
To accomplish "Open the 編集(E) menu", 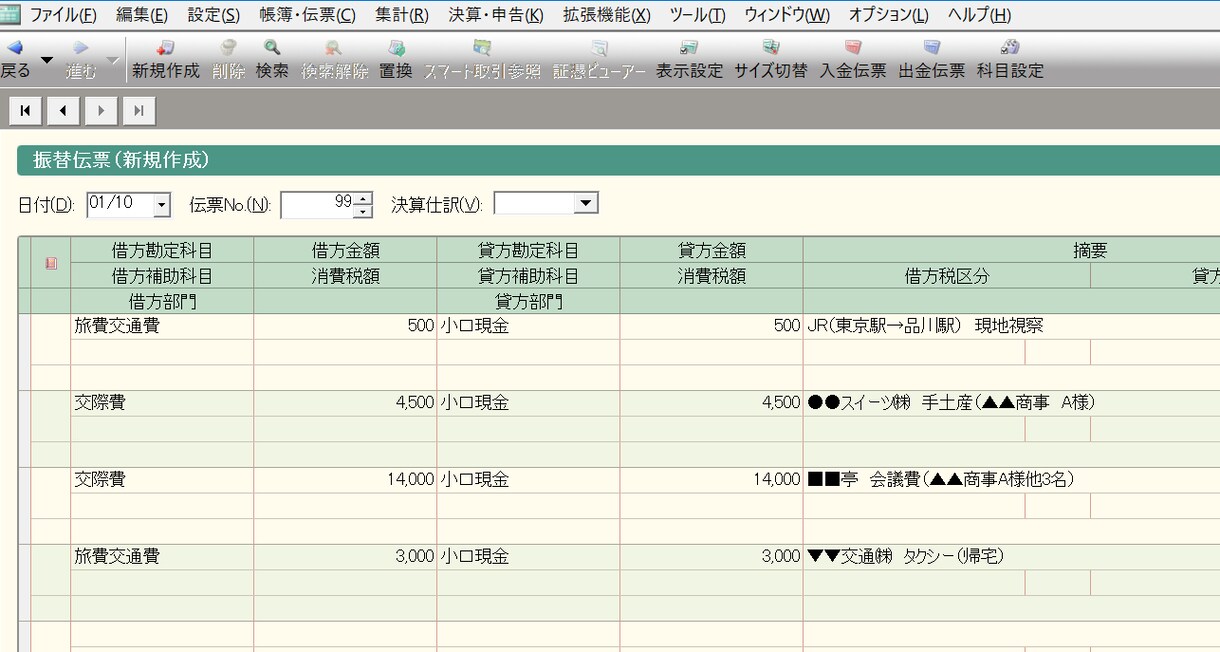I will click(x=142, y=15).
